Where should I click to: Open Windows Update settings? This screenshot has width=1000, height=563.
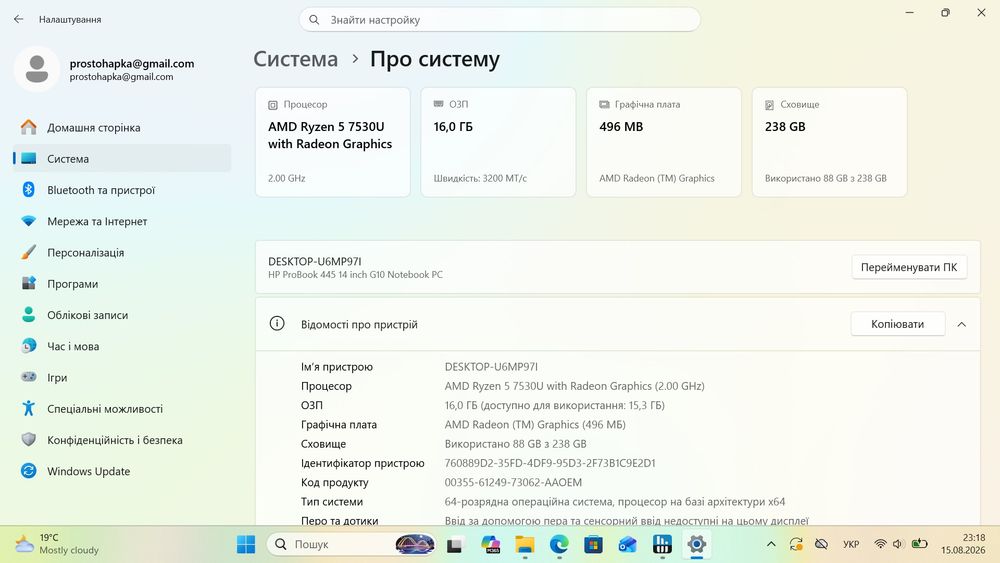(122, 471)
